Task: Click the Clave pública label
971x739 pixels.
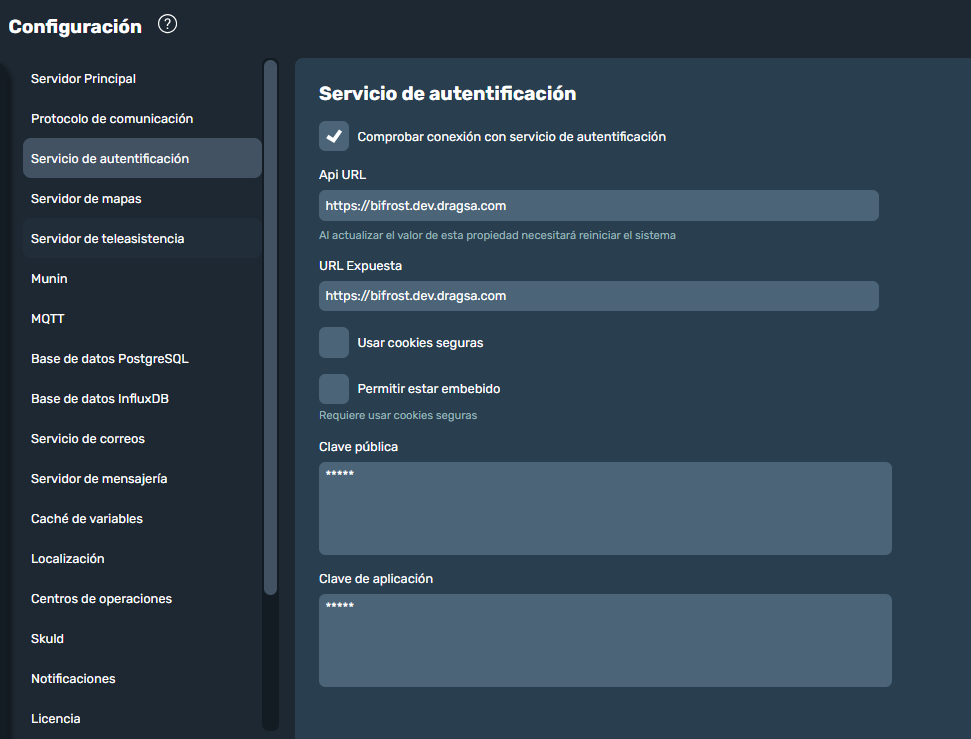Action: pos(358,447)
